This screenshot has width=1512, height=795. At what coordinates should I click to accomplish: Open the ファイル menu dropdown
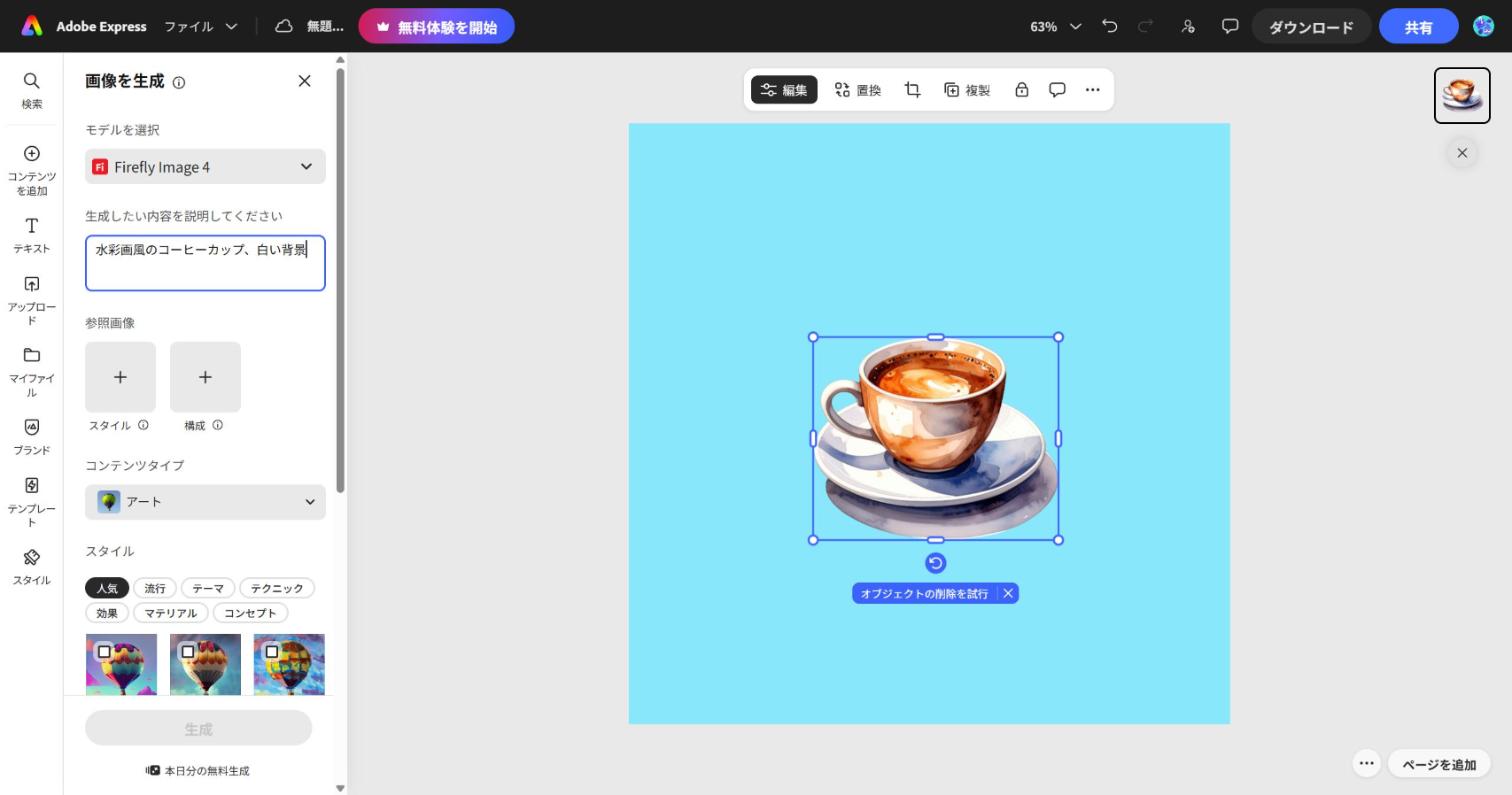pos(201,26)
